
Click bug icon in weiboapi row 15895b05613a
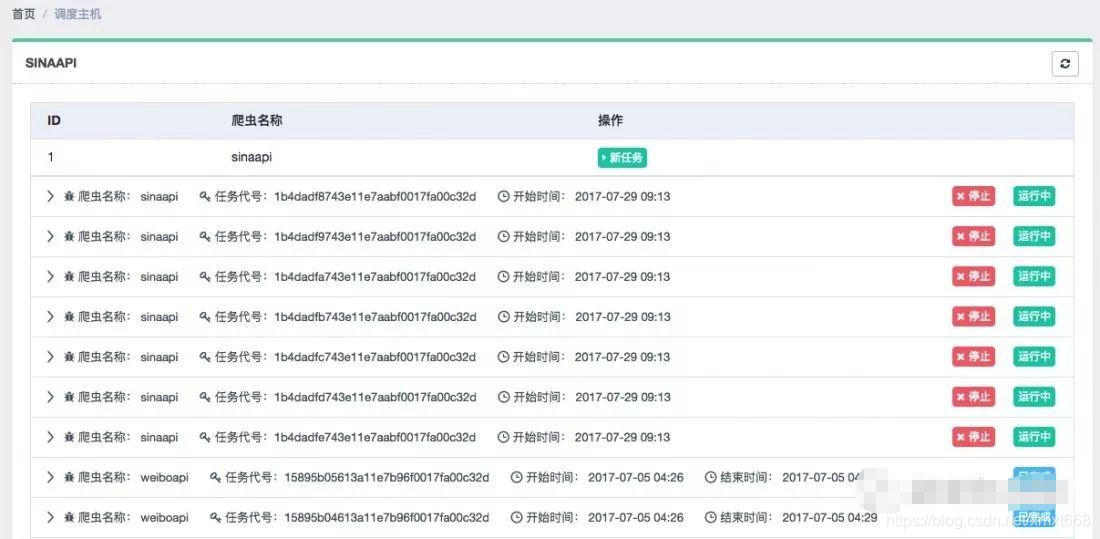click(69, 477)
